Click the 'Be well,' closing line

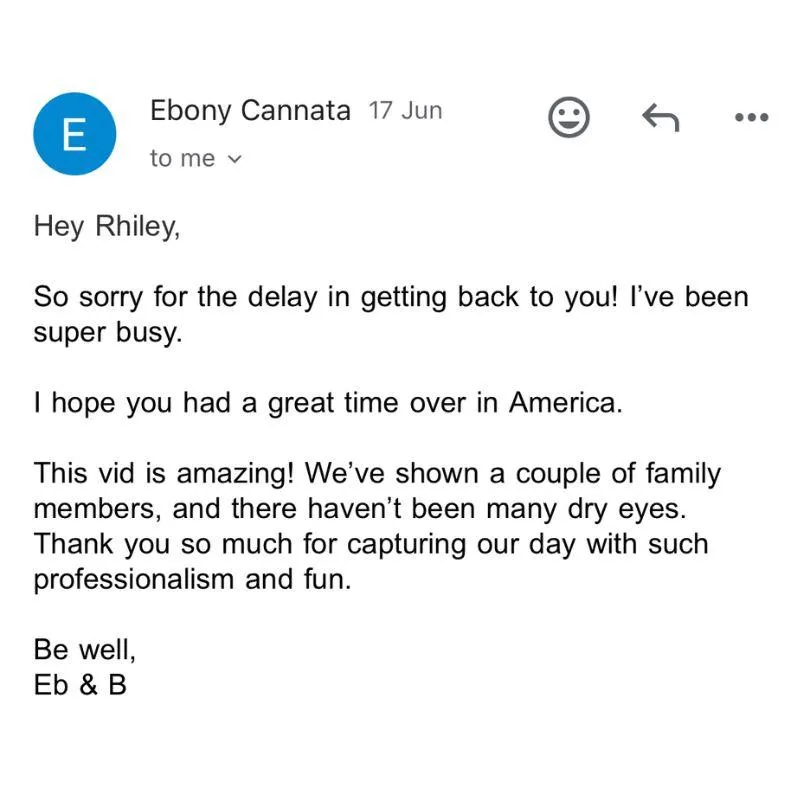pyautogui.click(x=85, y=650)
